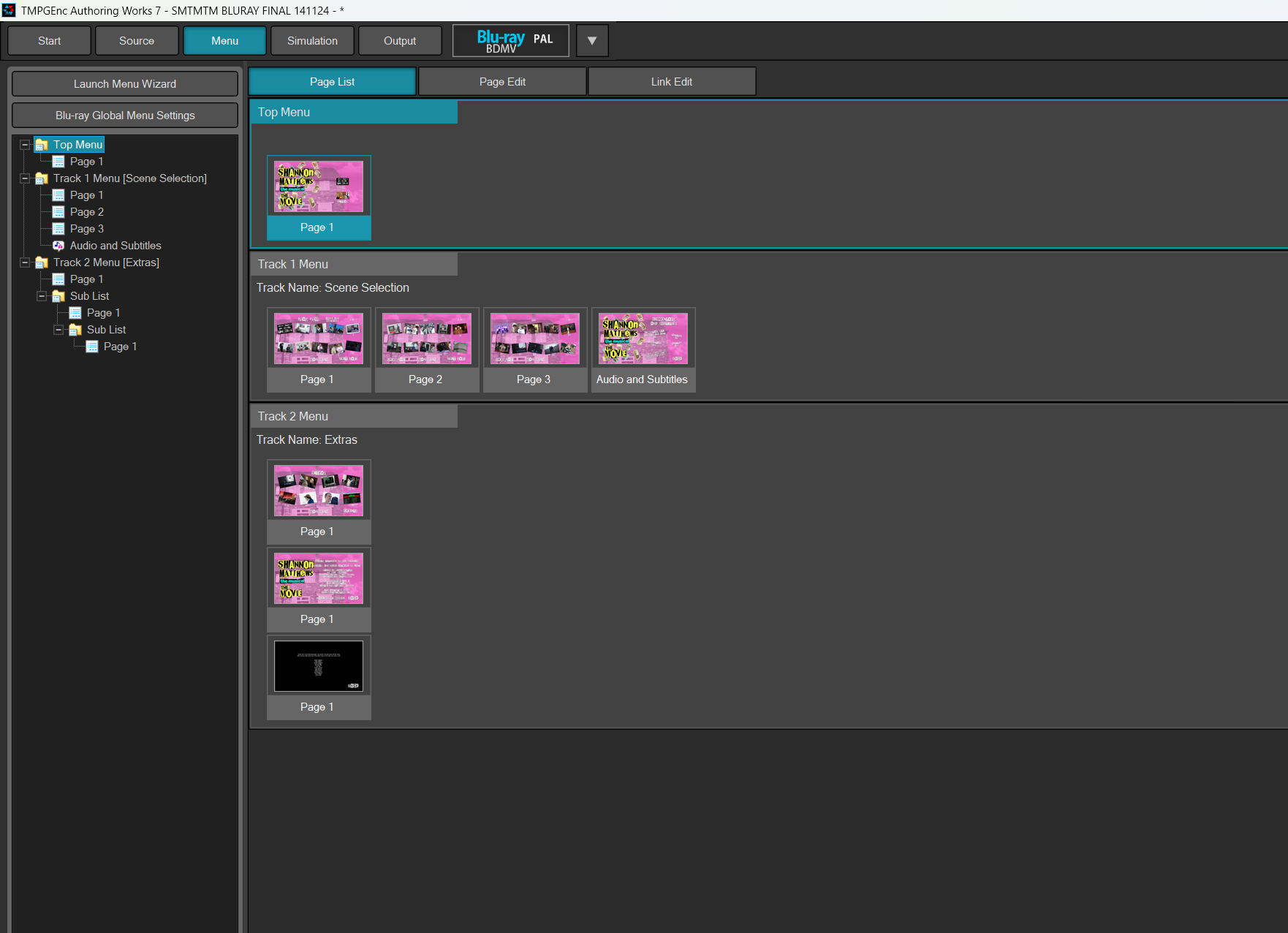The image size is (1288, 933).
Task: Select Track 1 Menu Page 2 thumbnail
Action: (x=427, y=350)
